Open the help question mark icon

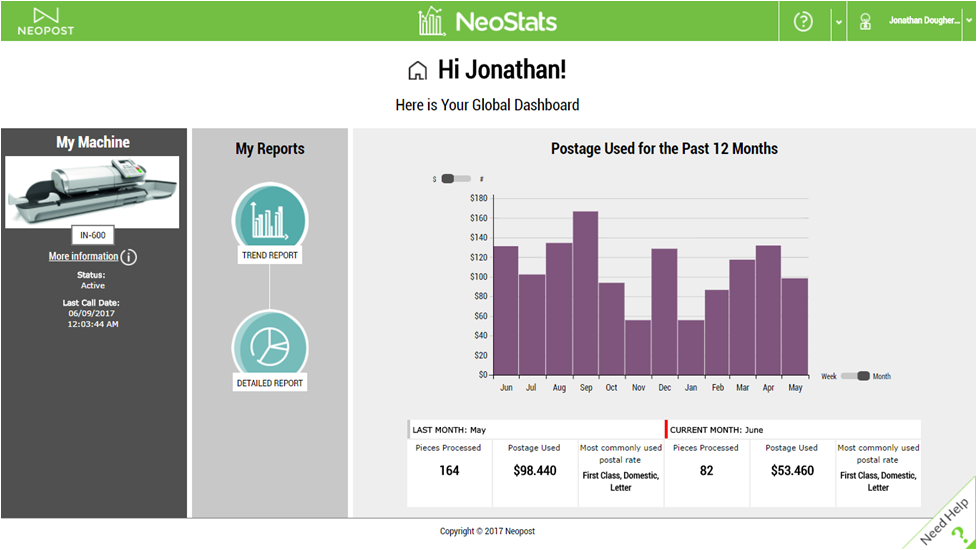pyautogui.click(x=803, y=22)
